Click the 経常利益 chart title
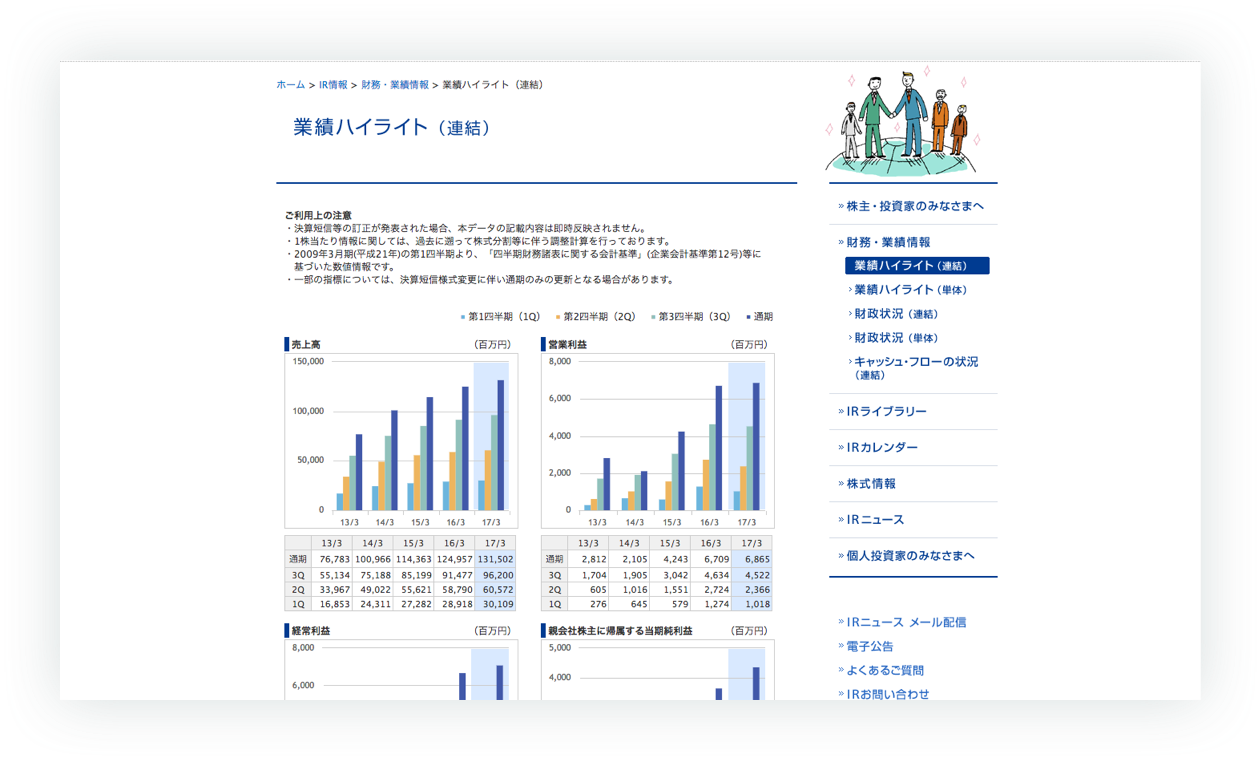The image size is (1260, 760). (x=311, y=632)
